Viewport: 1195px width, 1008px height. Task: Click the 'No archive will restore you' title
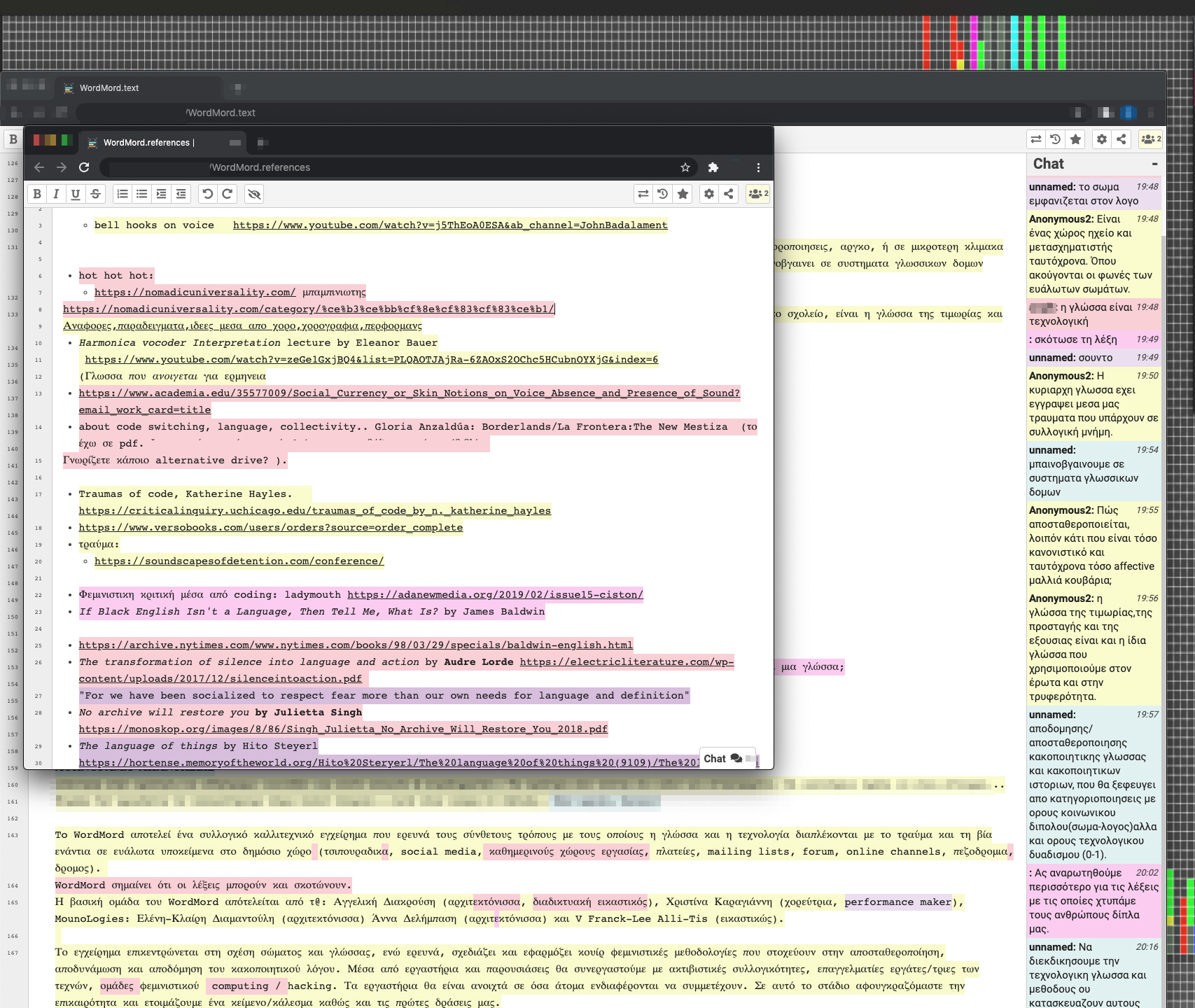[x=164, y=712]
